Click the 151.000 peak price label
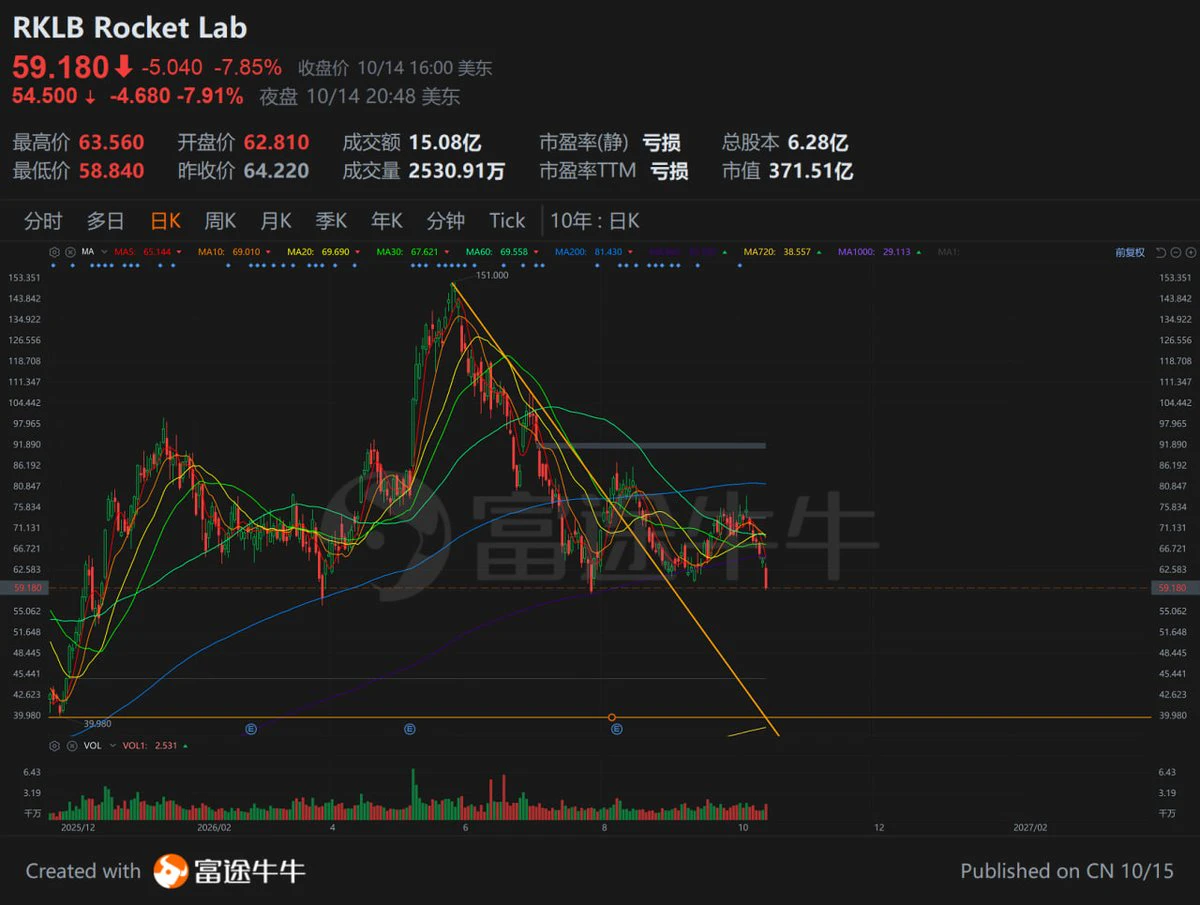The image size is (1200, 905). coord(493,275)
